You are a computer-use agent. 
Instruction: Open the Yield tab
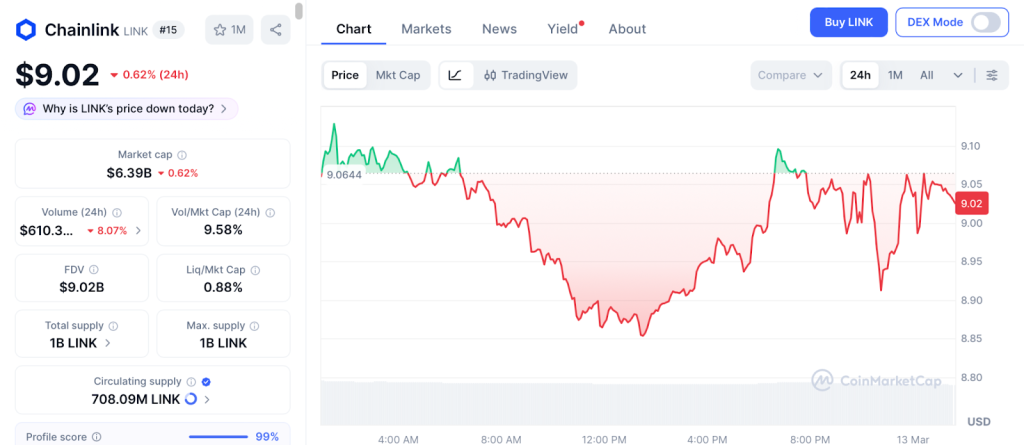point(563,29)
